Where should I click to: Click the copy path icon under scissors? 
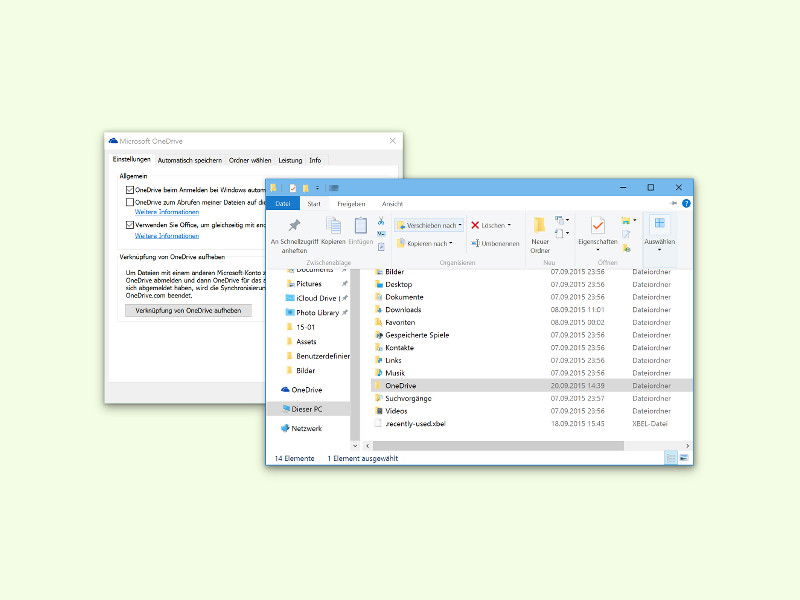pyautogui.click(x=381, y=234)
